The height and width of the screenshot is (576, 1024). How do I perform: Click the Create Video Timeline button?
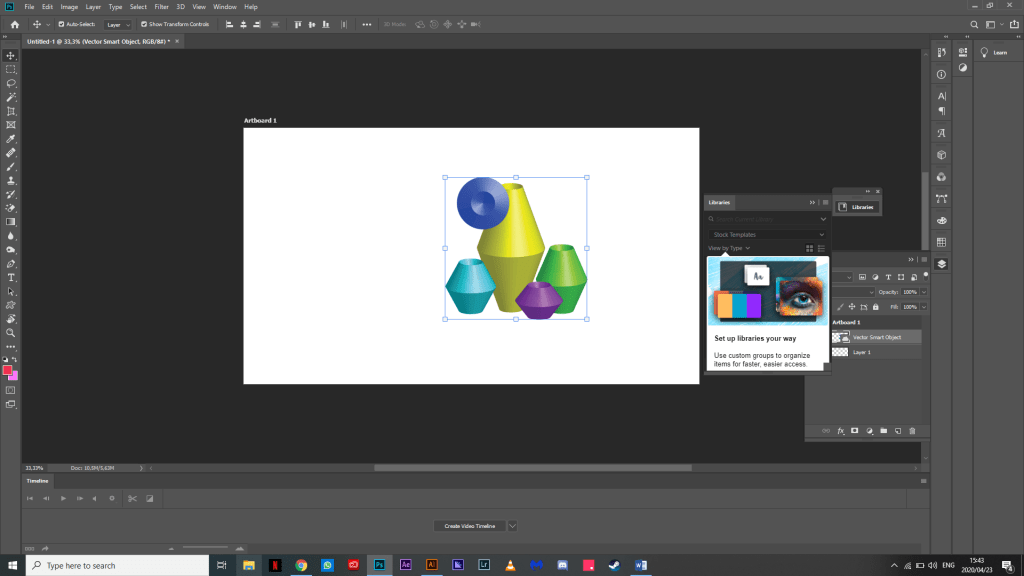coord(469,526)
